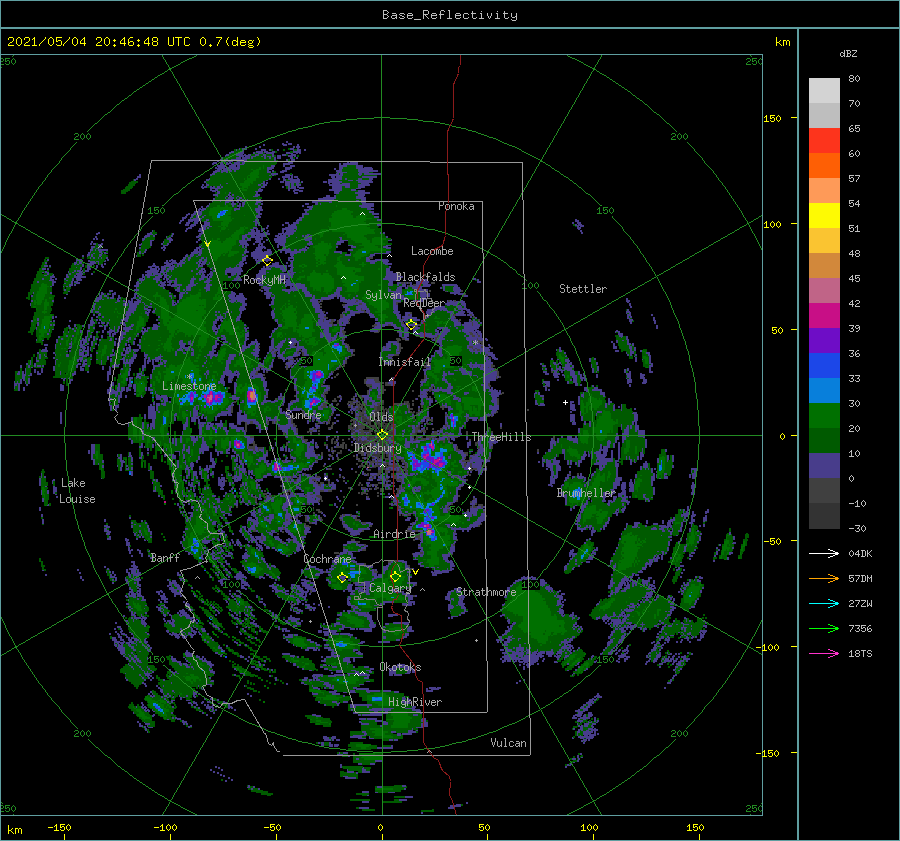Viewport: 900px width, 841px height.
Task: Pick the red swatch between 65 and 60 dBZ
Action: coord(824,141)
